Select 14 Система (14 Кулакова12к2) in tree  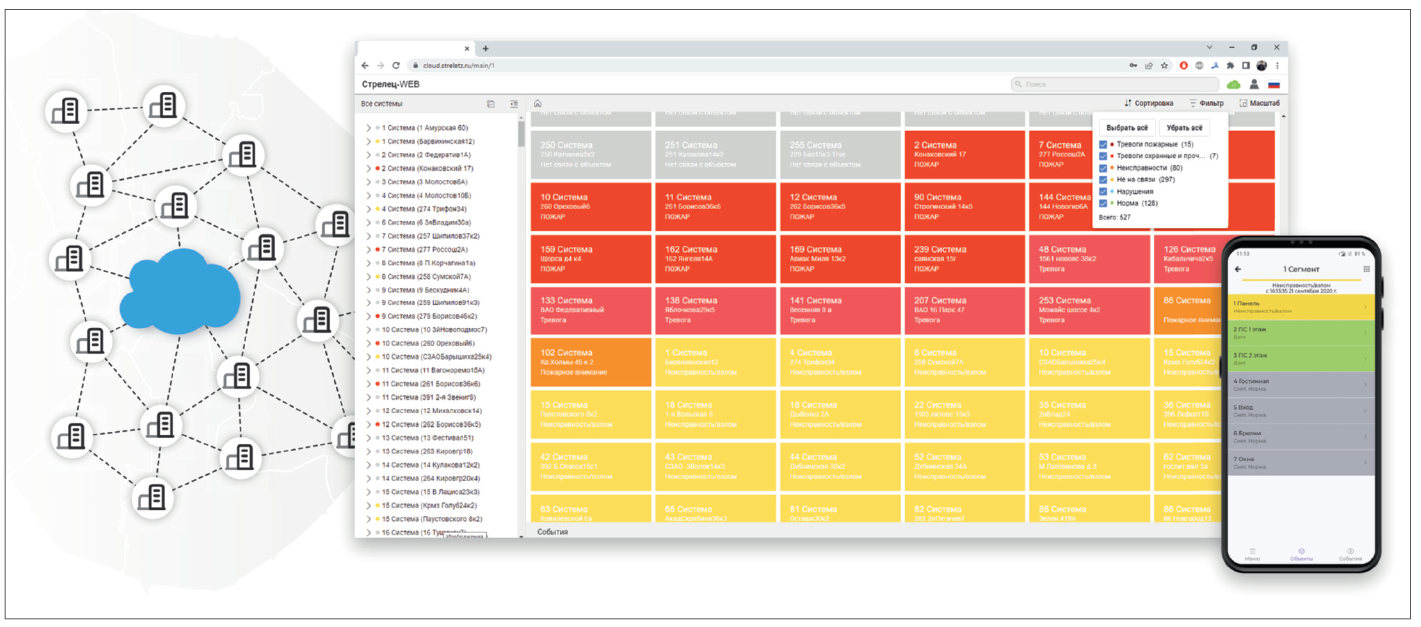pos(431,465)
